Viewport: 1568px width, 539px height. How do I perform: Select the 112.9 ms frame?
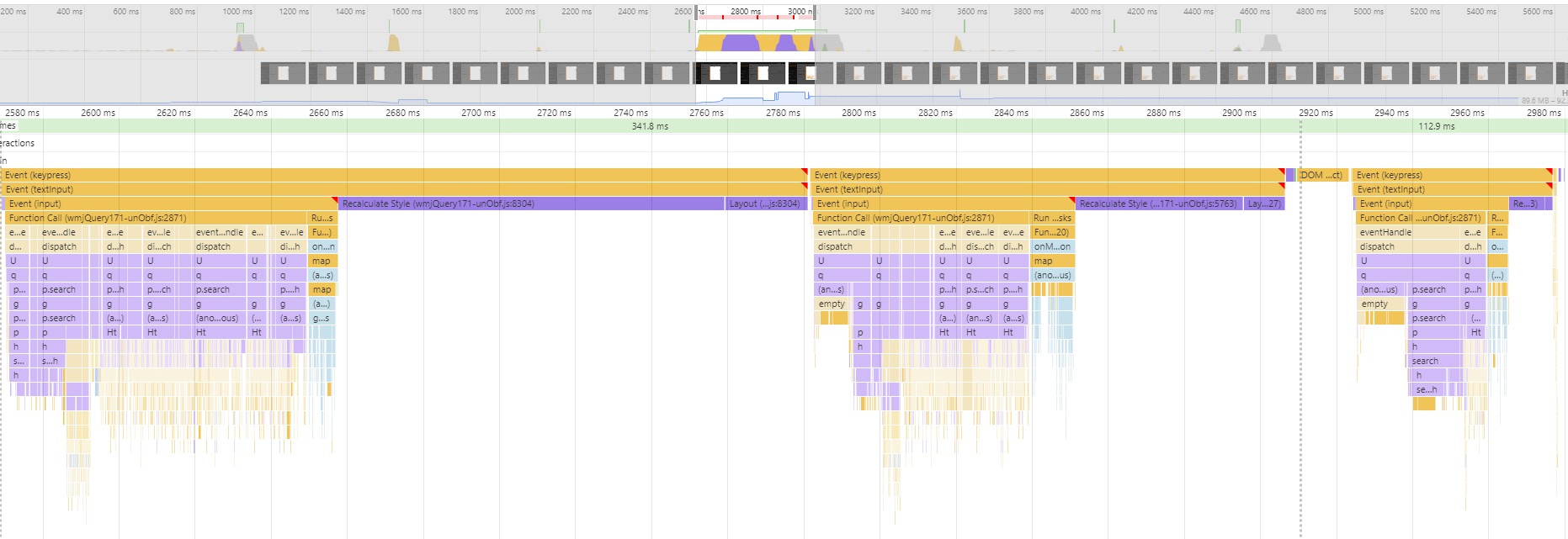coord(1436,126)
